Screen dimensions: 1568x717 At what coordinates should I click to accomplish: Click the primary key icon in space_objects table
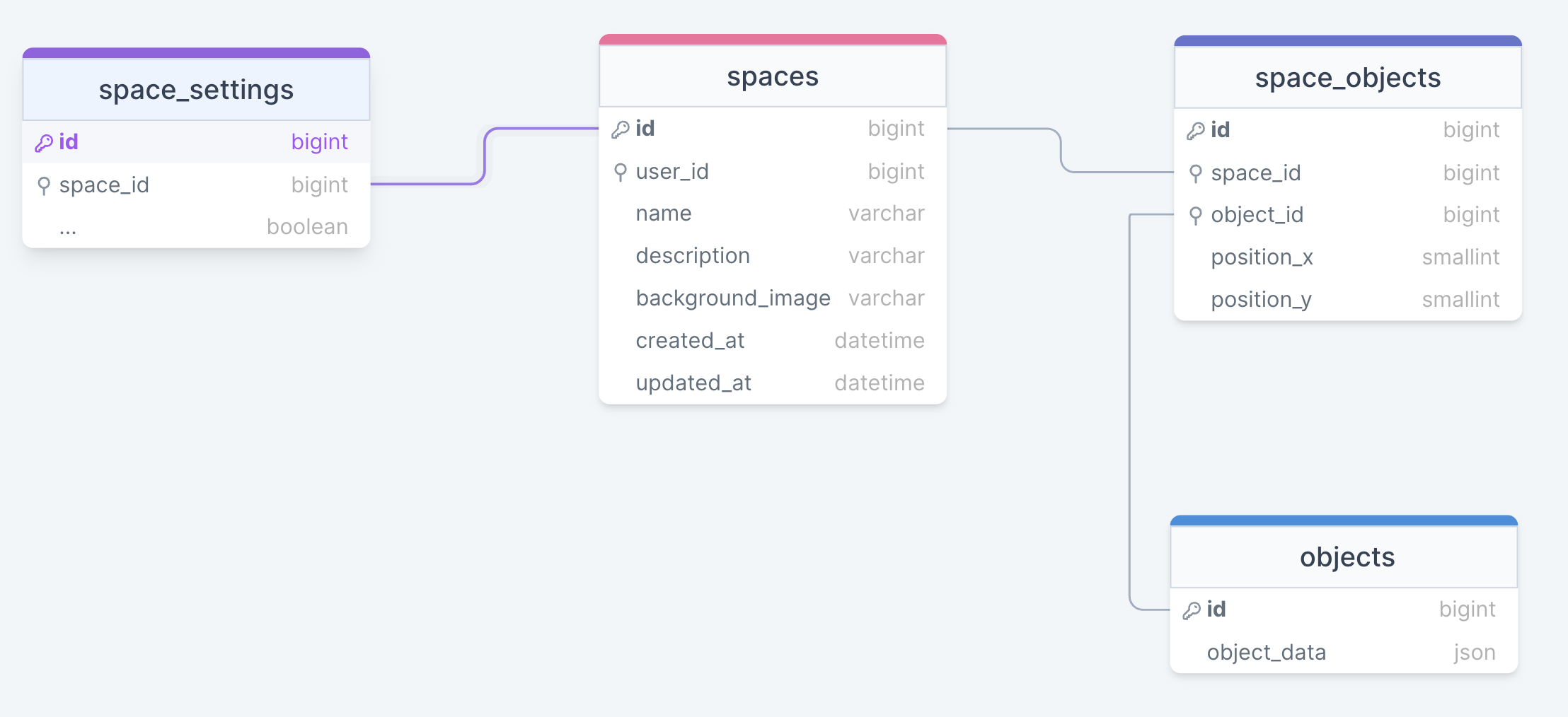coord(1196,131)
